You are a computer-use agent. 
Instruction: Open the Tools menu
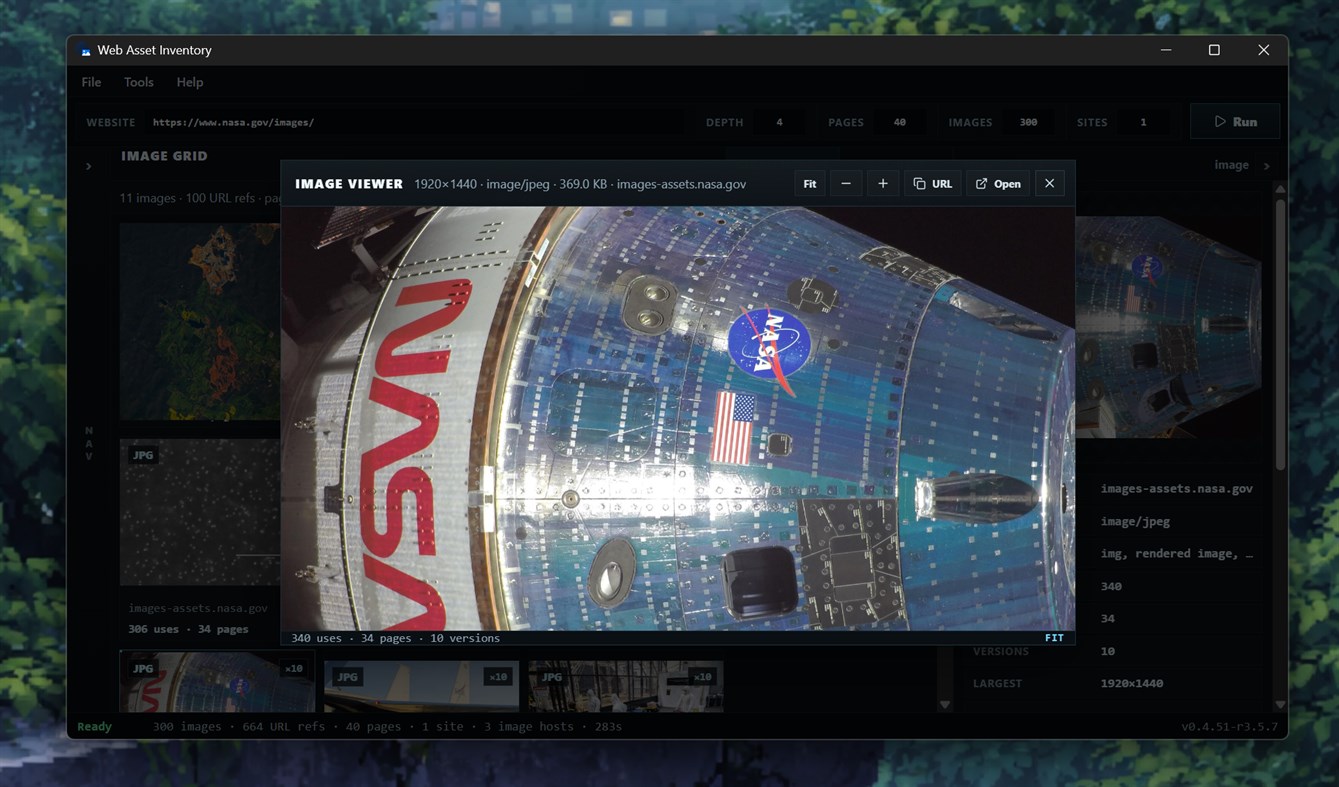click(139, 82)
